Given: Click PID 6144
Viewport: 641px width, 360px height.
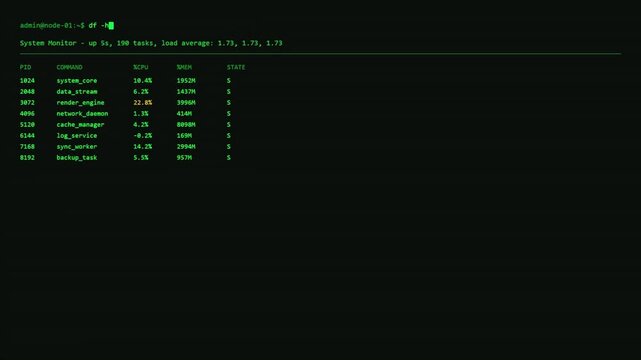Looking at the screenshot, I should coord(27,136).
